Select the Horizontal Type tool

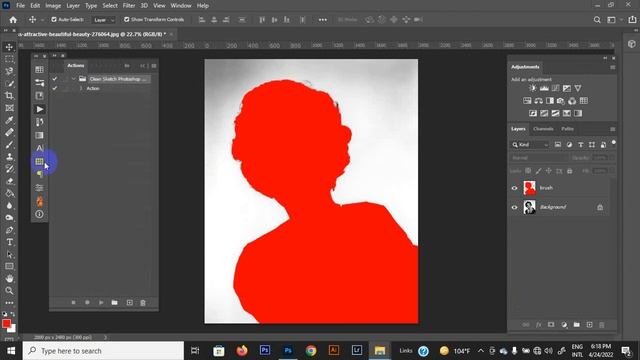click(9, 242)
